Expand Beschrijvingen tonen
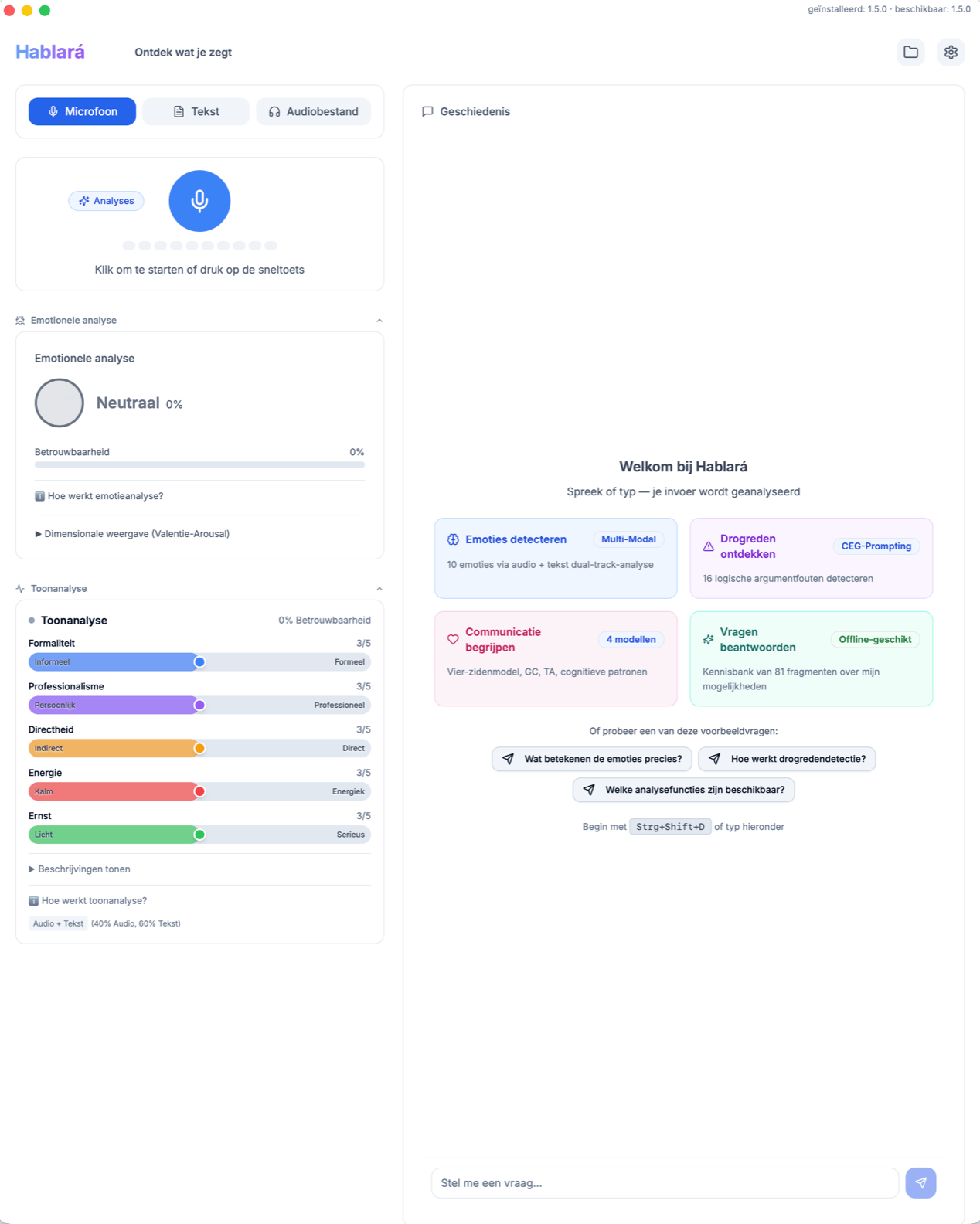Viewport: 980px width, 1224px height. pyautogui.click(x=80, y=869)
